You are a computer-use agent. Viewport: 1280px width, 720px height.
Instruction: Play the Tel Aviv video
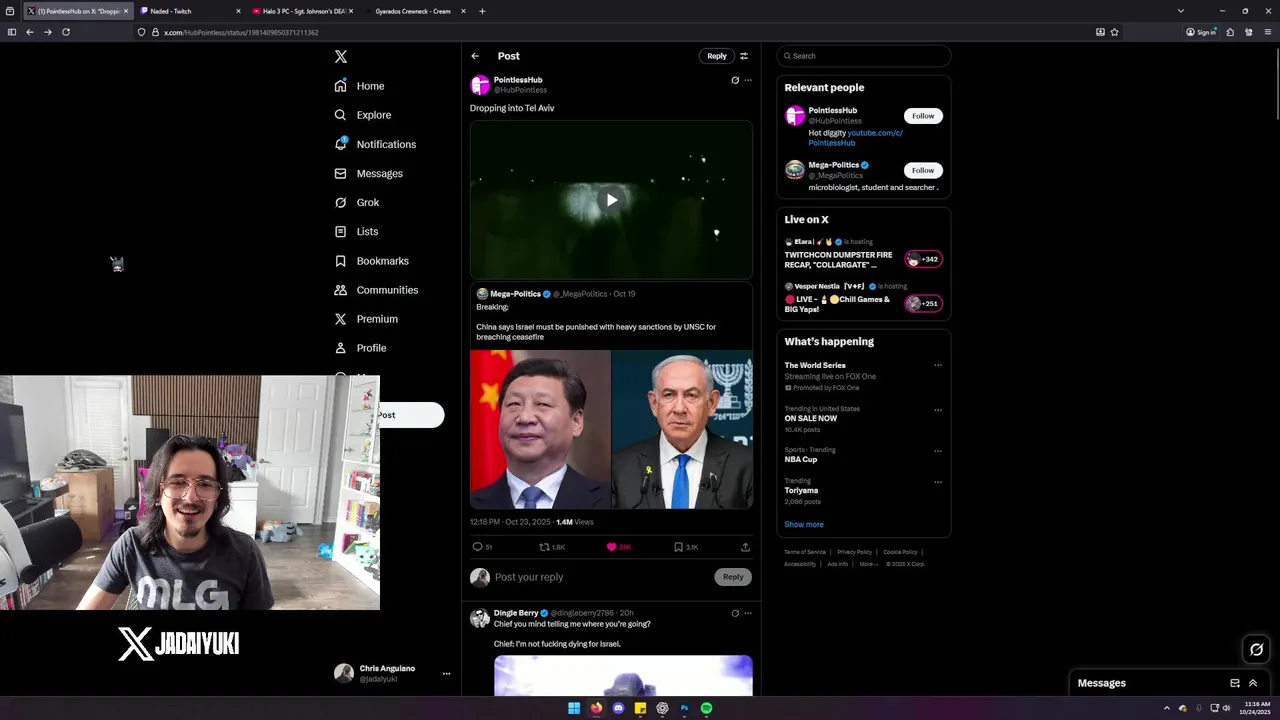click(611, 200)
